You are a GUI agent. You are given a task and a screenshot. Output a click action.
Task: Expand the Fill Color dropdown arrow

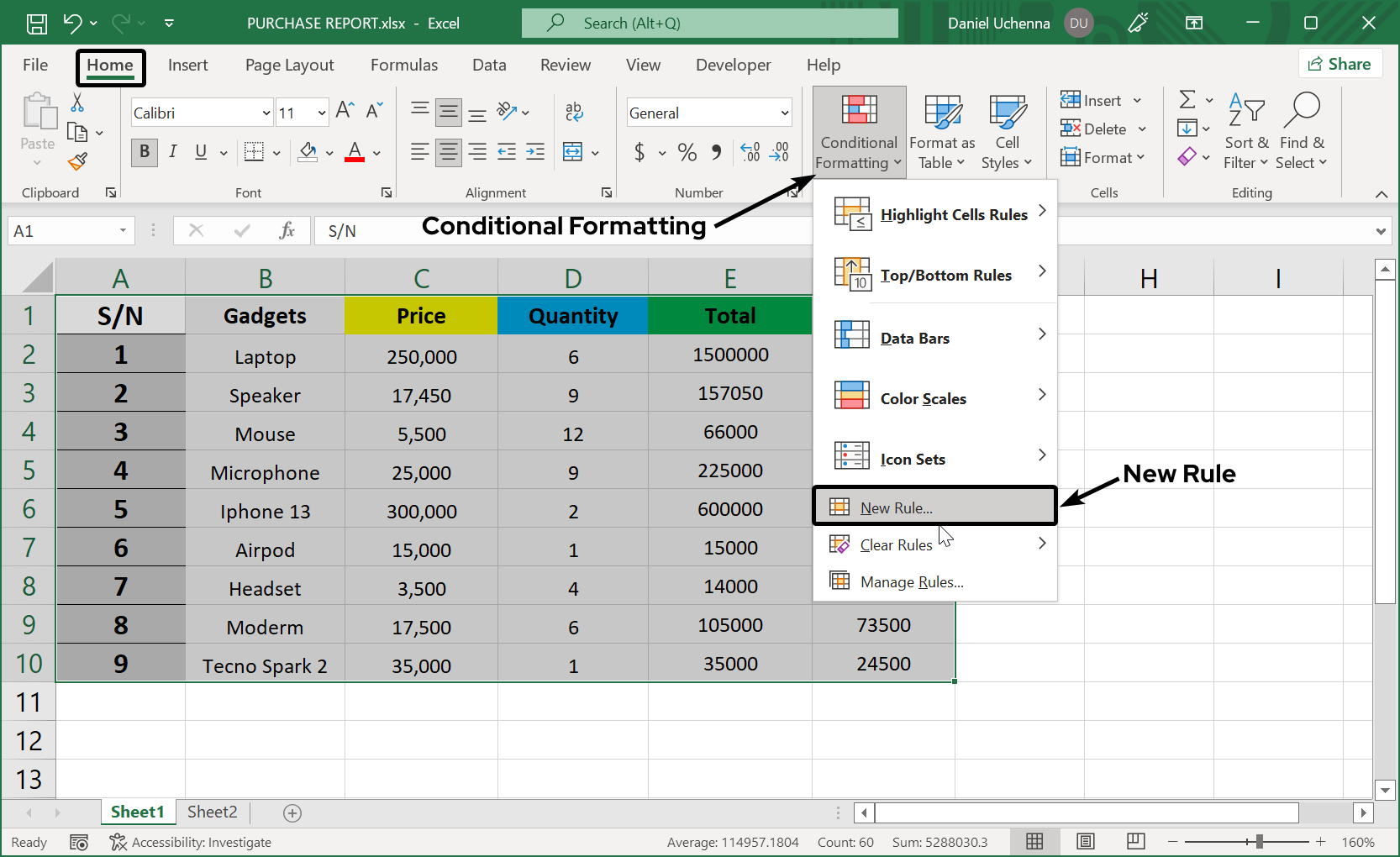[x=329, y=152]
